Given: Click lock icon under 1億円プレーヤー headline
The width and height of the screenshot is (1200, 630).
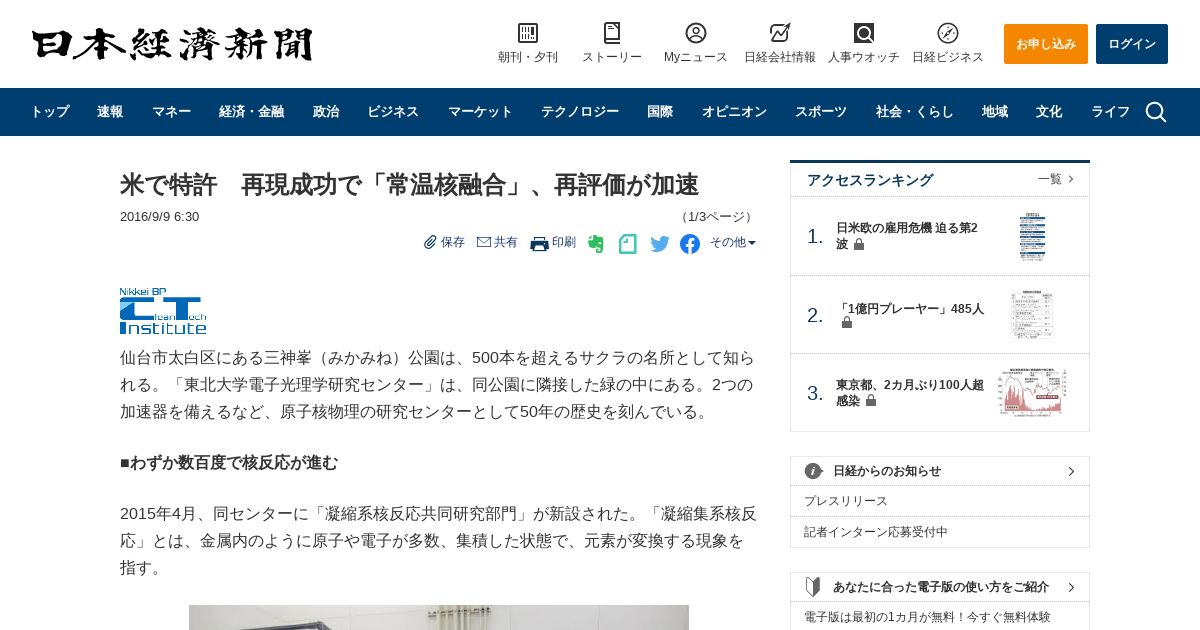Looking at the screenshot, I should (847, 323).
